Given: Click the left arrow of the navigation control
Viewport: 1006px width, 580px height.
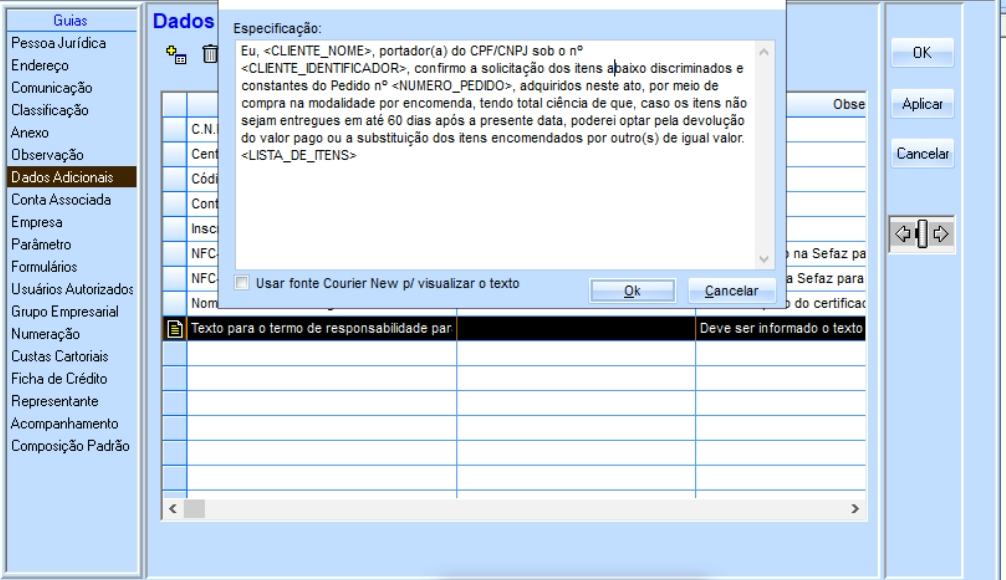Looking at the screenshot, I should [903, 235].
